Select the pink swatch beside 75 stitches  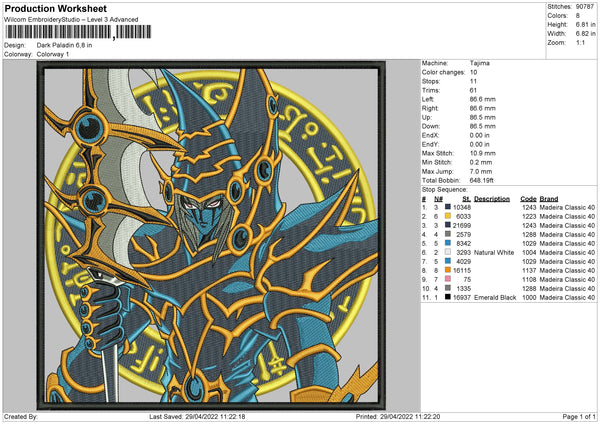click(x=448, y=279)
